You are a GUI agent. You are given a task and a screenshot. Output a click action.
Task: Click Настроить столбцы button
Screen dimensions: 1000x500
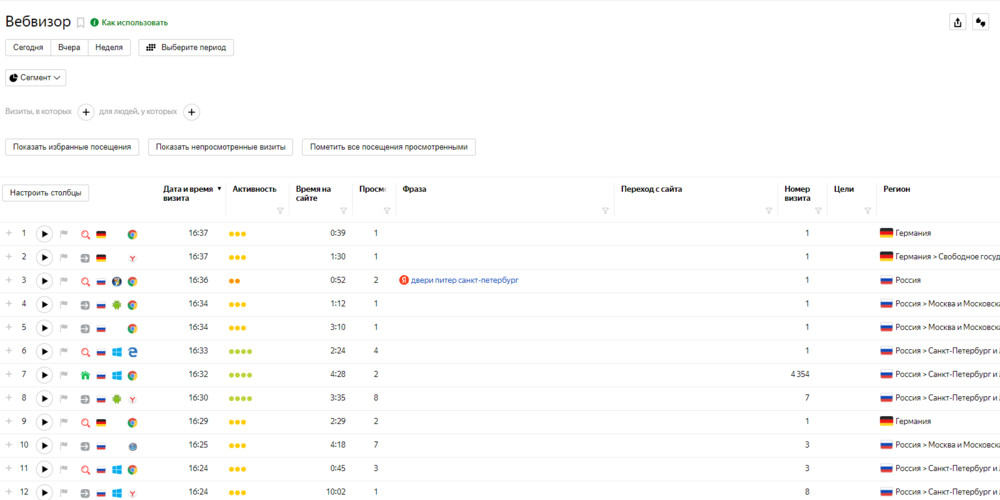(x=45, y=193)
